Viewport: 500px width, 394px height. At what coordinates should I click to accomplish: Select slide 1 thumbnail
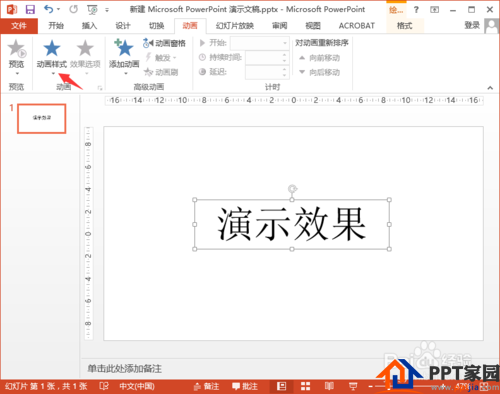[42, 118]
